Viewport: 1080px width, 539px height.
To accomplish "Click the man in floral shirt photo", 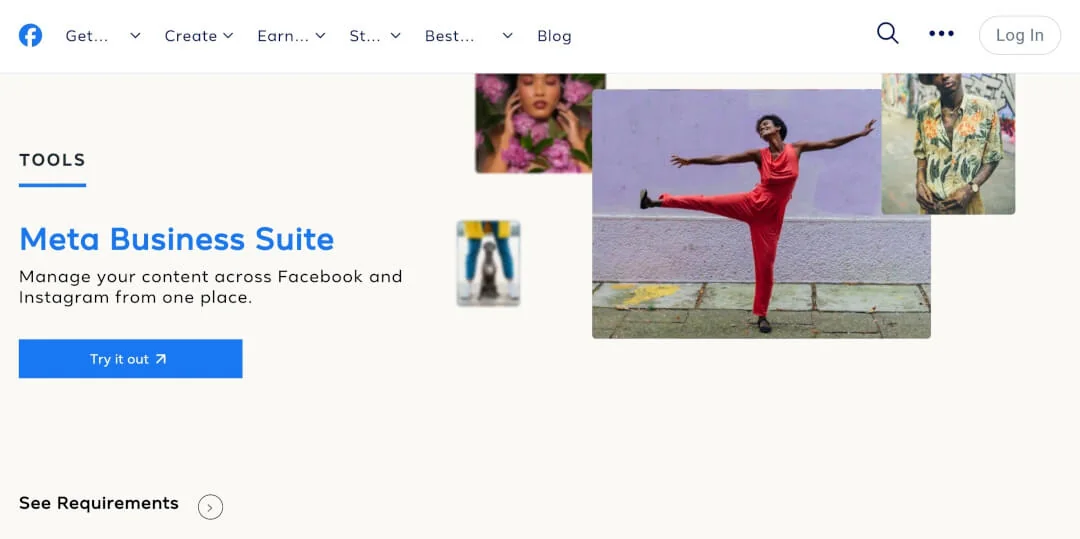I will [948, 144].
